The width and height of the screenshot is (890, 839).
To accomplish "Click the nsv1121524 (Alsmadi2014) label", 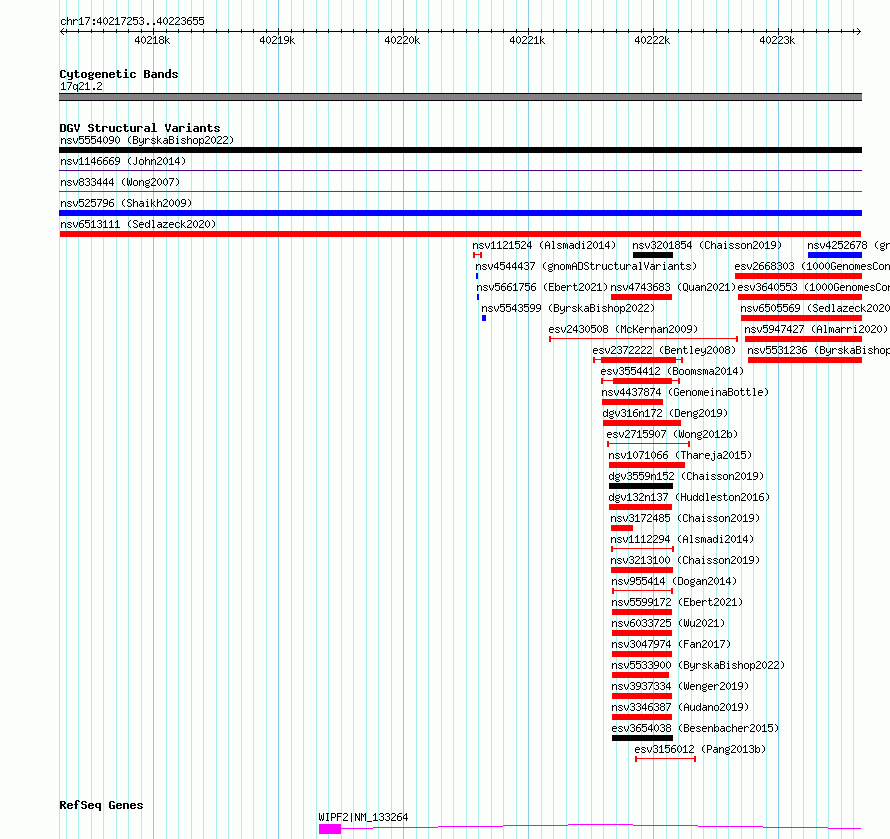I will click(544, 245).
